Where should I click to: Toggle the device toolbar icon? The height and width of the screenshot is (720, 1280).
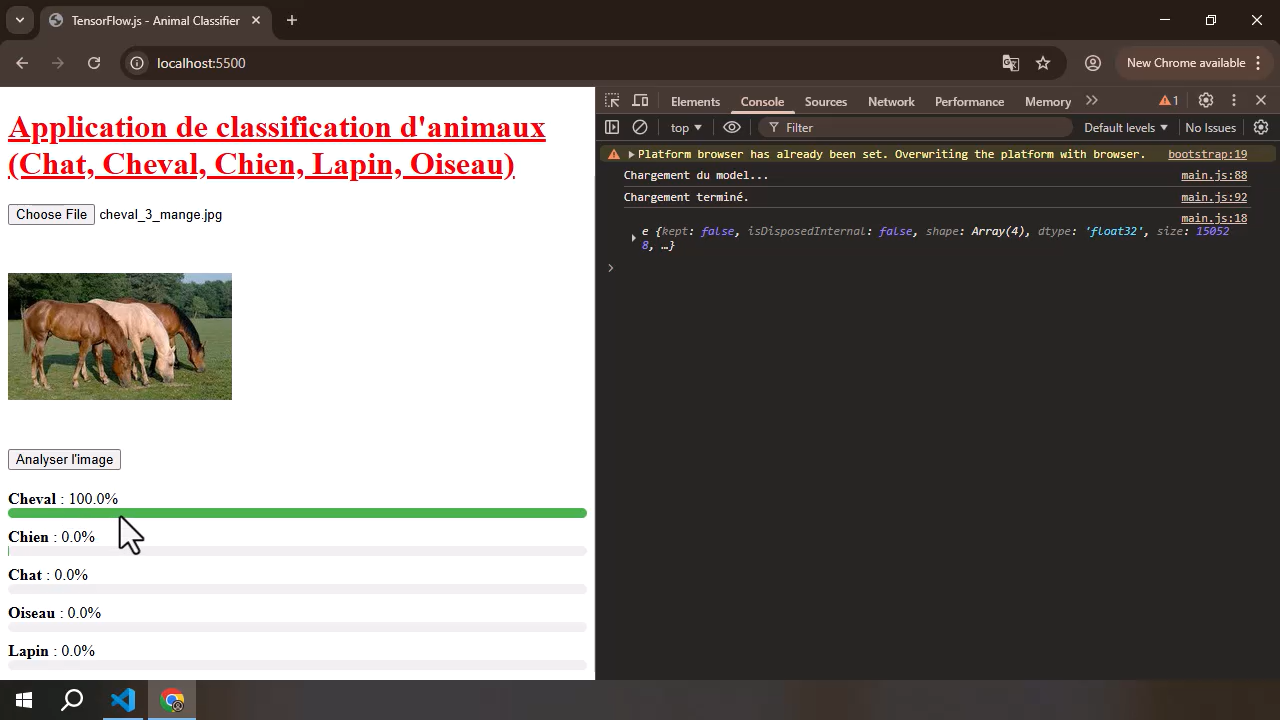(640, 101)
